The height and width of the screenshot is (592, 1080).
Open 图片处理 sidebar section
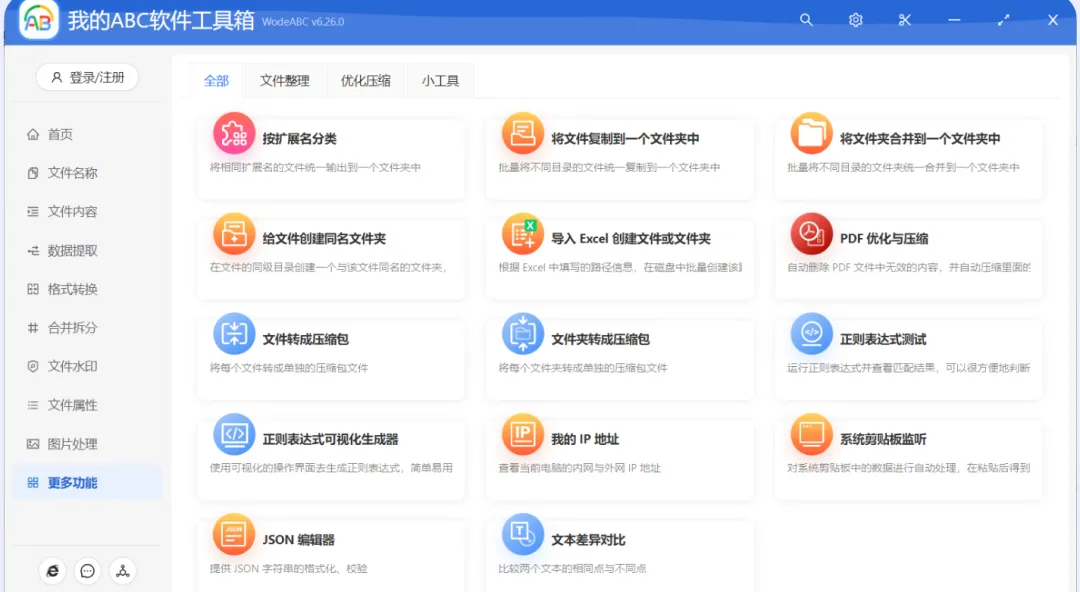(87, 445)
